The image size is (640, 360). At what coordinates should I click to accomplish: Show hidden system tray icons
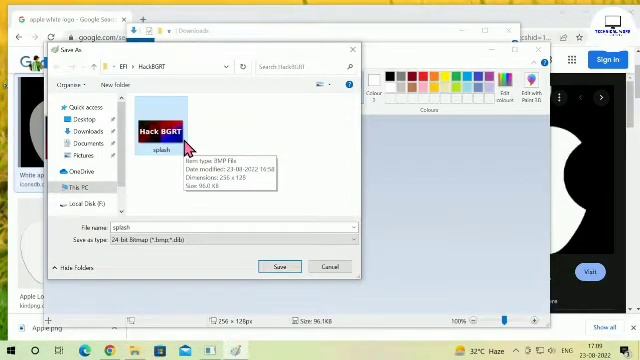516,351
